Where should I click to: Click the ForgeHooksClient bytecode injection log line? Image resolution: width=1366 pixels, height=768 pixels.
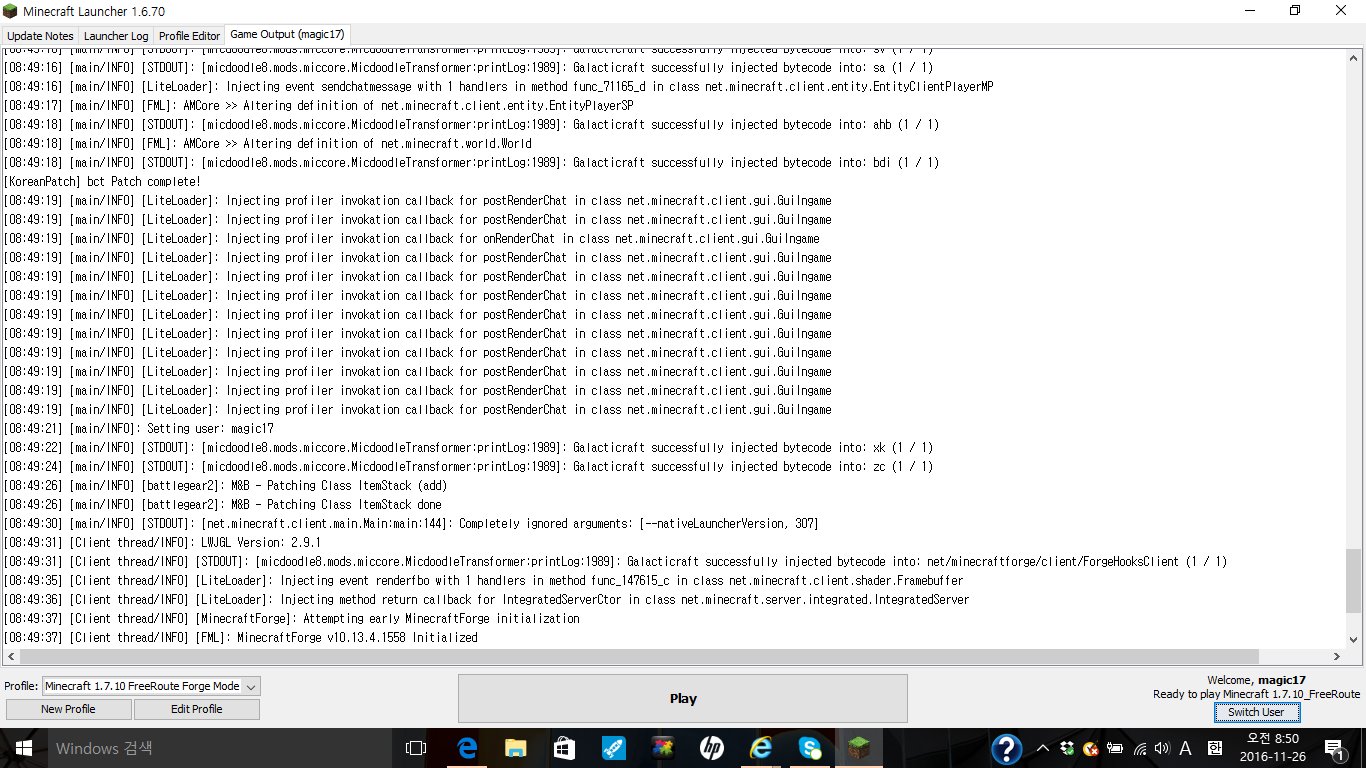pyautogui.click(x=615, y=561)
